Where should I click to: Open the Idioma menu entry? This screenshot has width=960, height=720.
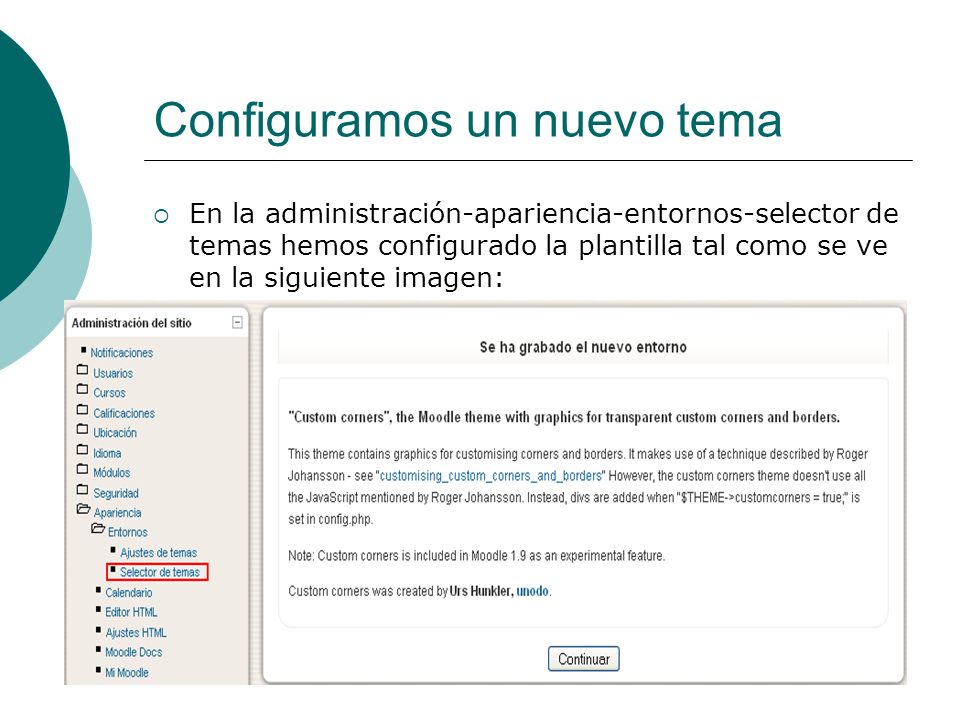(107, 453)
